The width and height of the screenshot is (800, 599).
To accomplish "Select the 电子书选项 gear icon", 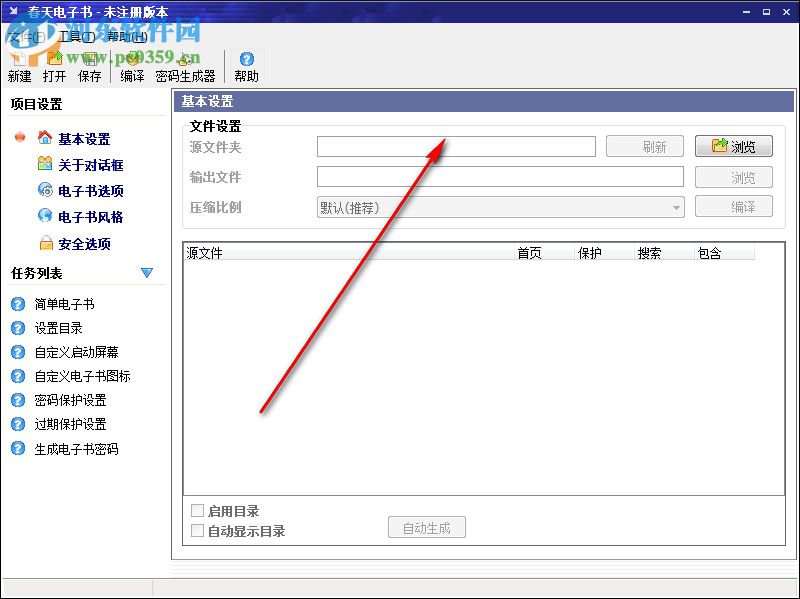I will (45, 190).
